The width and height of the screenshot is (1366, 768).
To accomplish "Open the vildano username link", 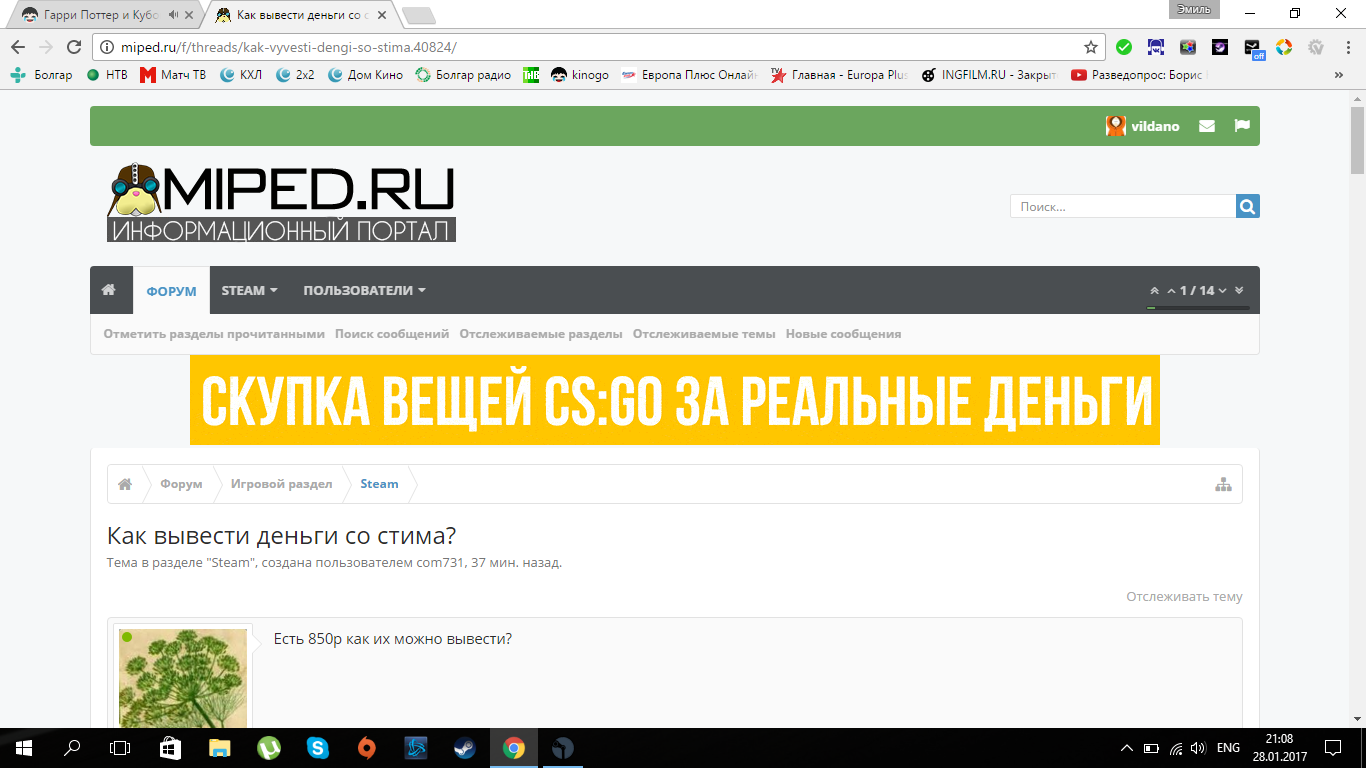I will [1155, 126].
